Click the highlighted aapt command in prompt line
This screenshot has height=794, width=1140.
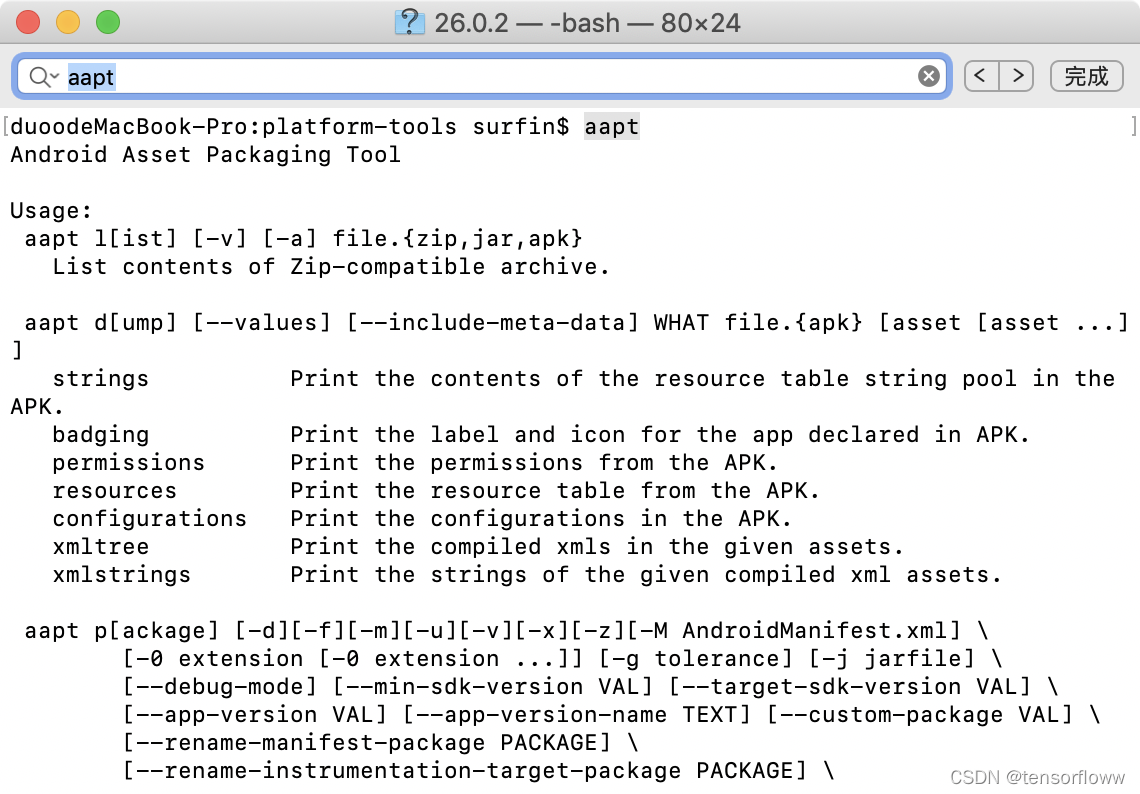pyautogui.click(x=611, y=127)
